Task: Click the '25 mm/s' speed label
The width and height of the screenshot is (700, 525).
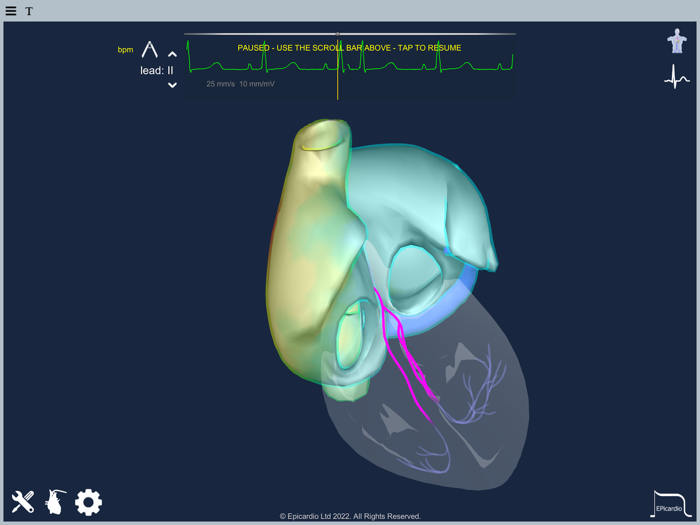Action: [221, 84]
